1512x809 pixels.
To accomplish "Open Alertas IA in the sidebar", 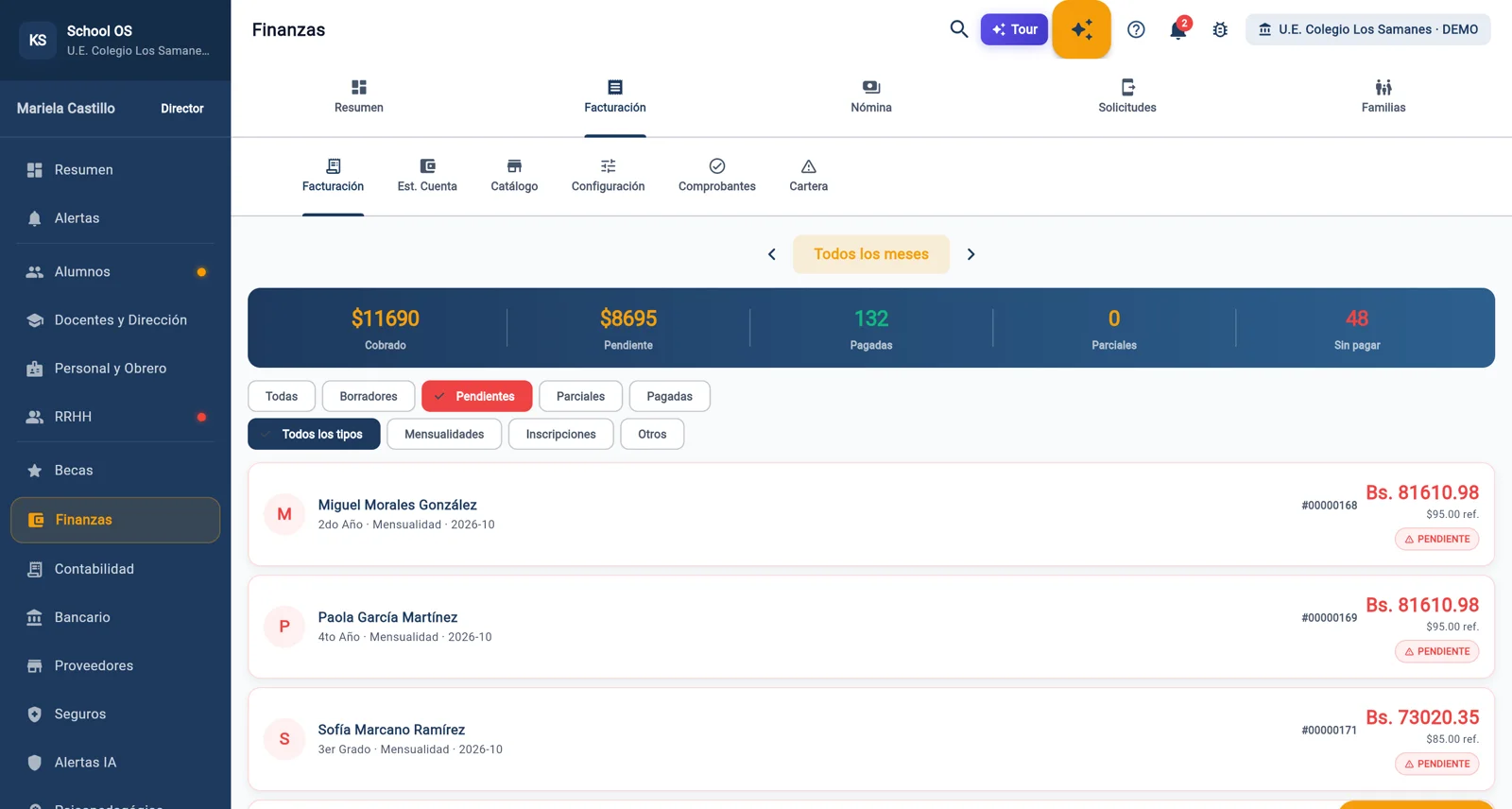I will point(115,762).
